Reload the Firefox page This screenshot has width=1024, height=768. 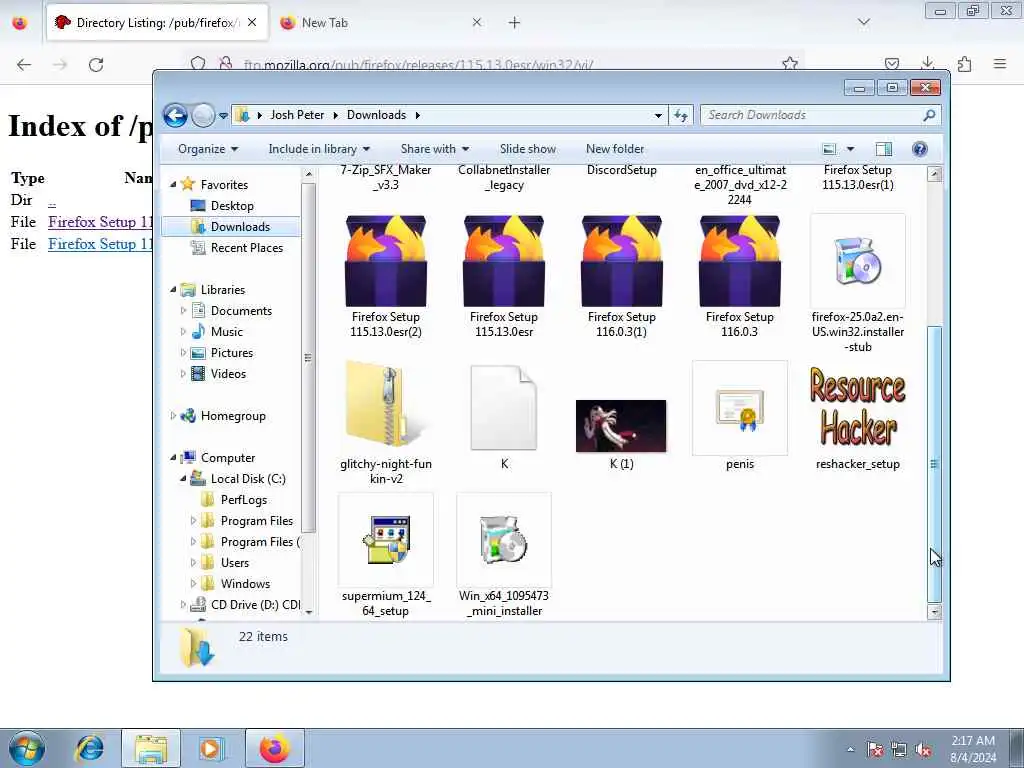click(x=96, y=64)
